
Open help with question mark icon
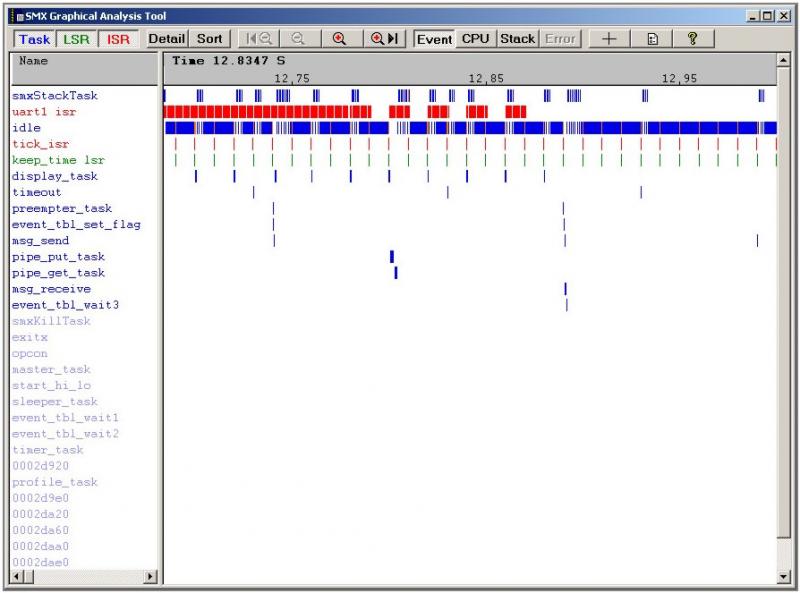(692, 39)
